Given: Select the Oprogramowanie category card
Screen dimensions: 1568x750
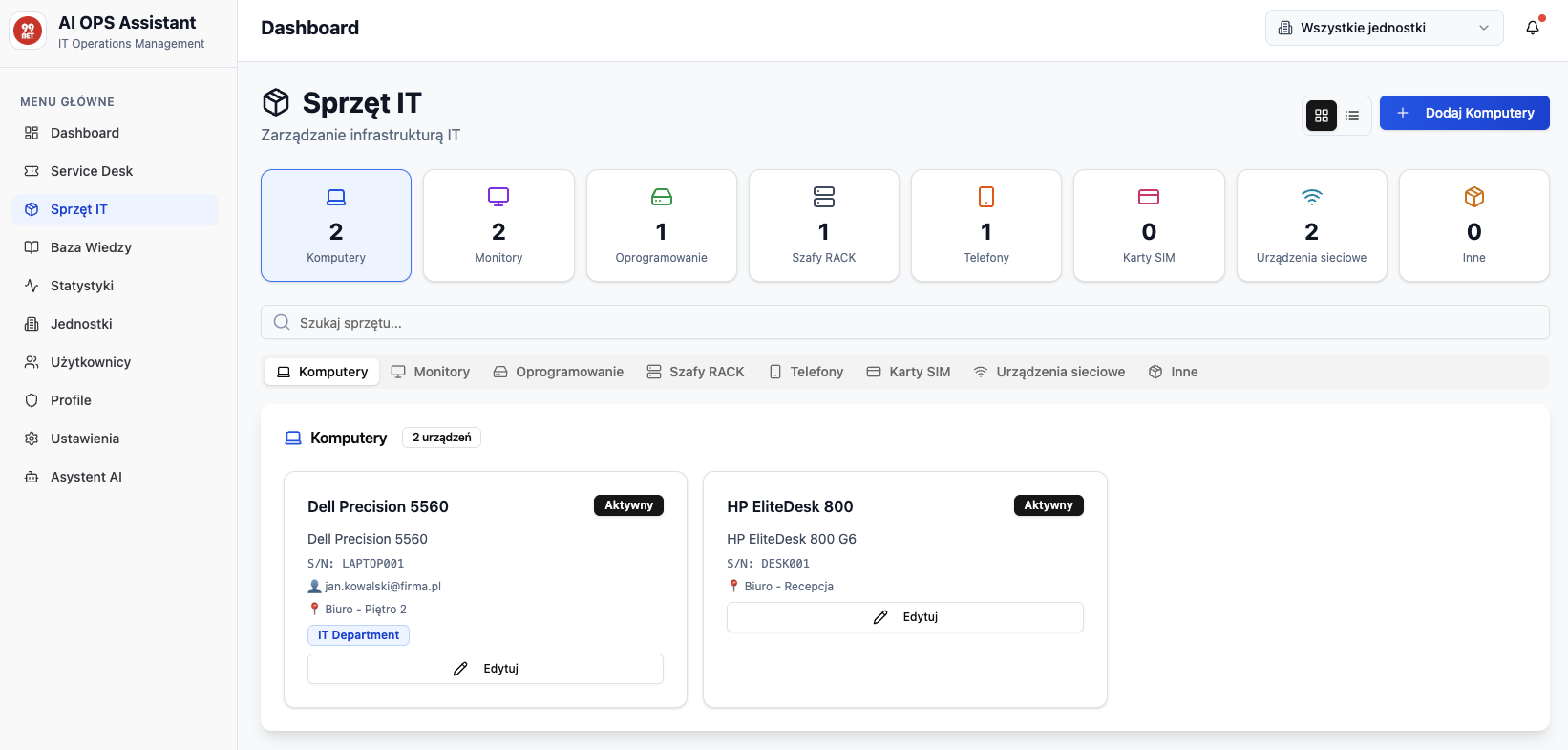Looking at the screenshot, I should (x=661, y=225).
